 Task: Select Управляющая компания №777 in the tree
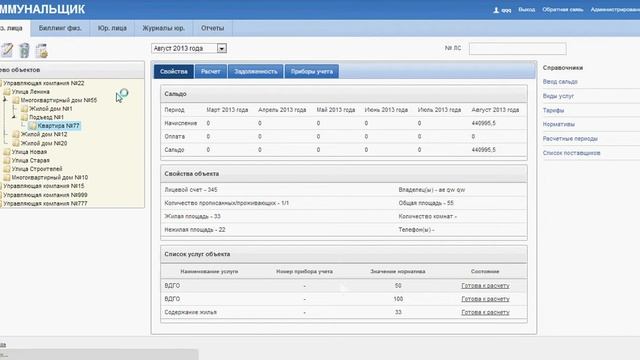45,203
